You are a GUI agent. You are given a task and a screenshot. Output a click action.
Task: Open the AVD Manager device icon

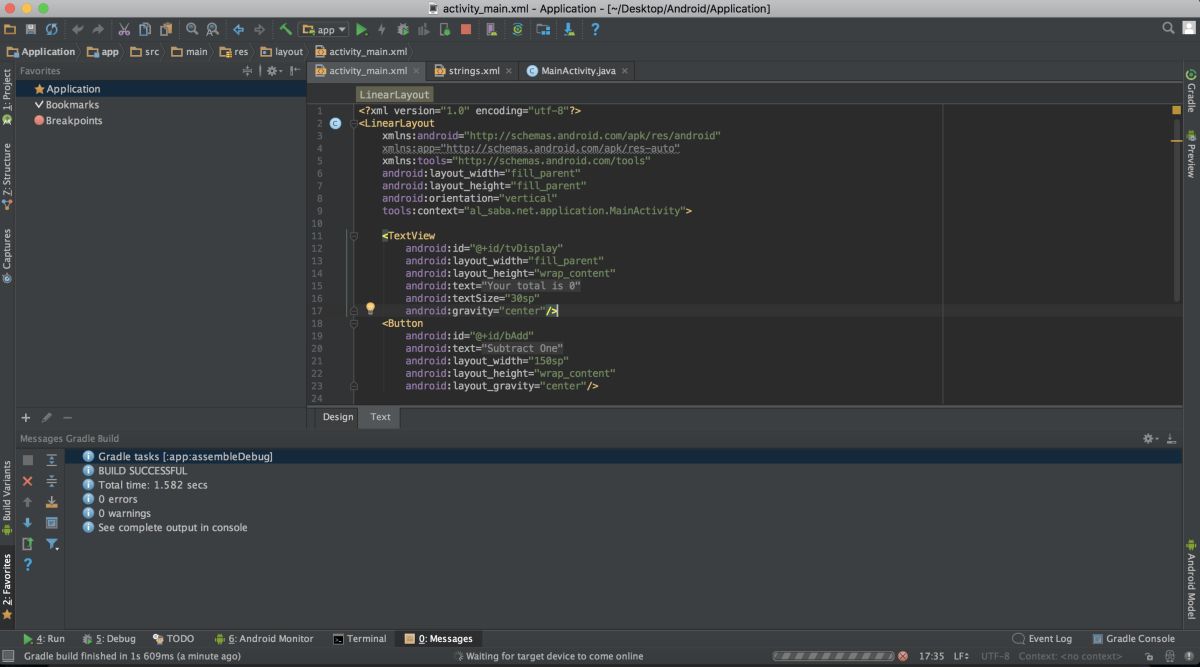pyautogui.click(x=493, y=30)
